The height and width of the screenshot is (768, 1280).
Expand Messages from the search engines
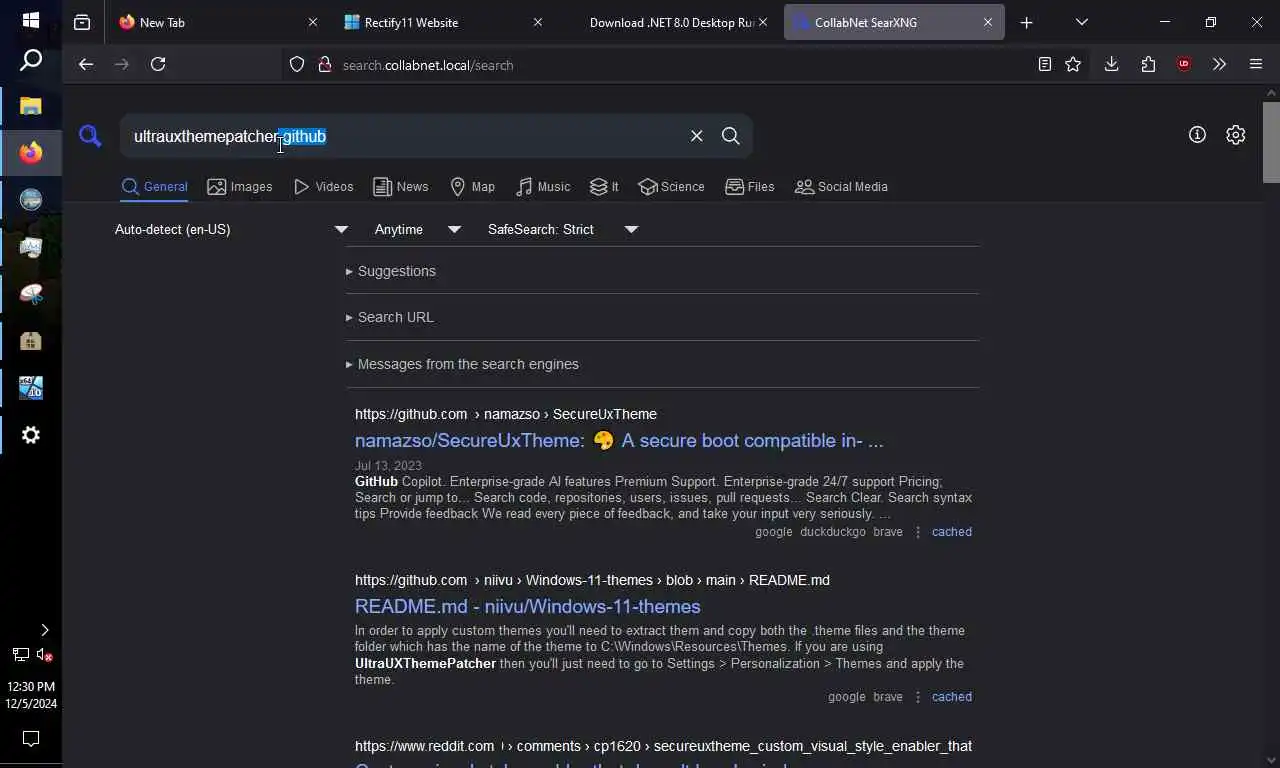[462, 364]
